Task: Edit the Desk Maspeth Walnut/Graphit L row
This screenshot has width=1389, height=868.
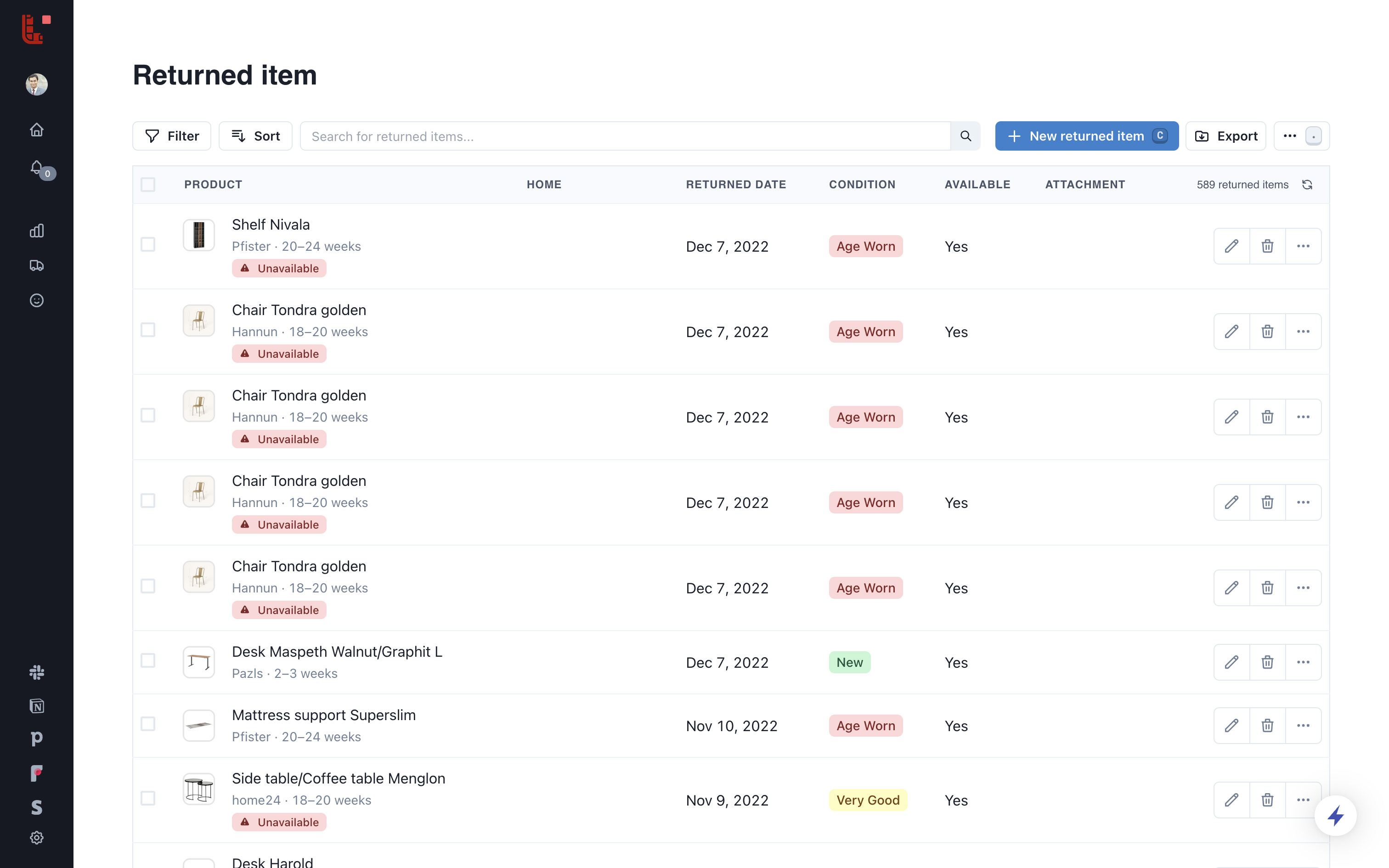Action: [x=1231, y=662]
